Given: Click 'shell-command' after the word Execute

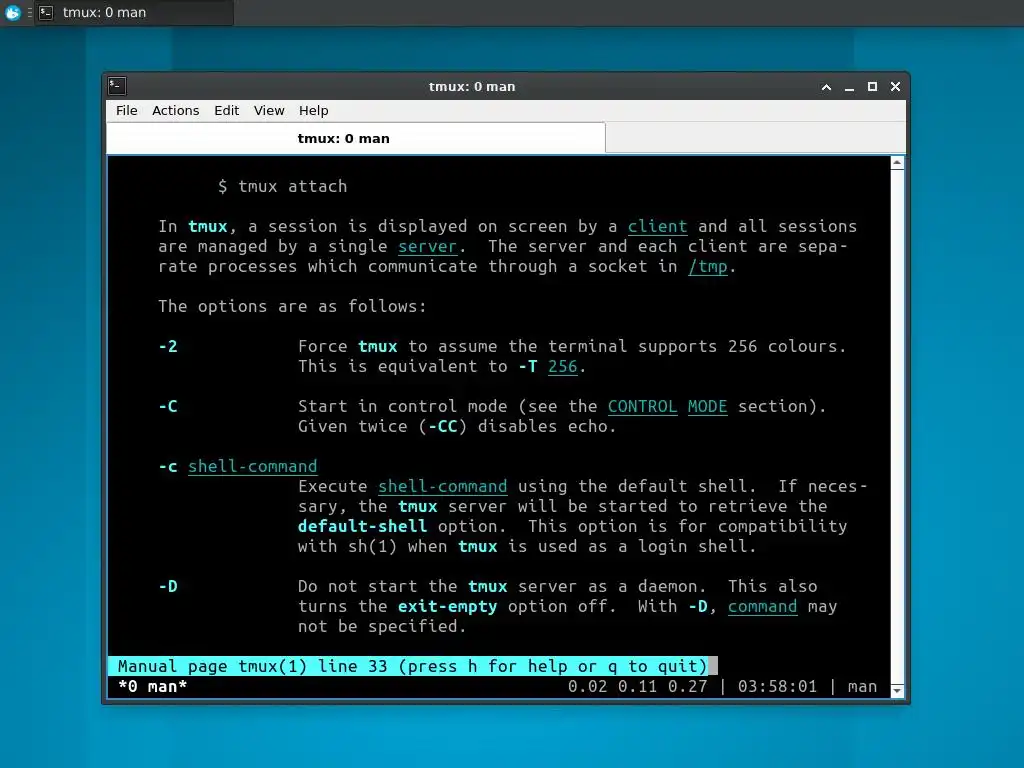Looking at the screenshot, I should [x=443, y=487].
